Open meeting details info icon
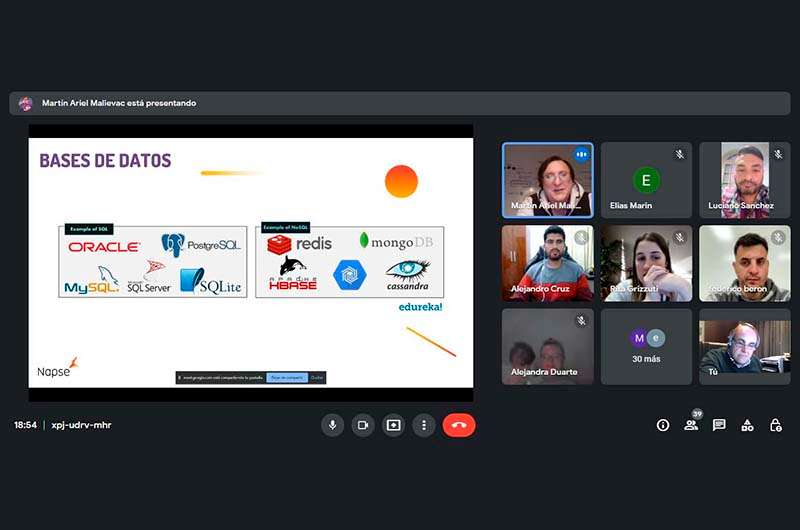800x530 pixels. click(x=663, y=425)
